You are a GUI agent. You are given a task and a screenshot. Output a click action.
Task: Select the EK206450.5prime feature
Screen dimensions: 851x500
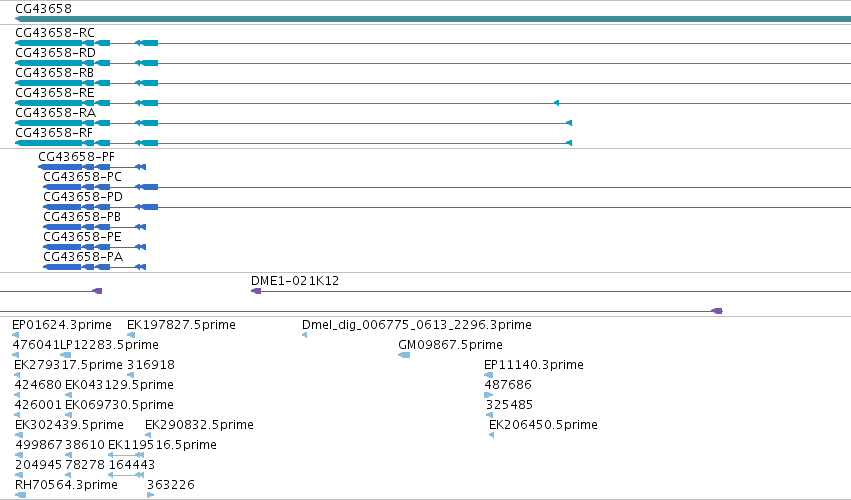click(x=543, y=425)
